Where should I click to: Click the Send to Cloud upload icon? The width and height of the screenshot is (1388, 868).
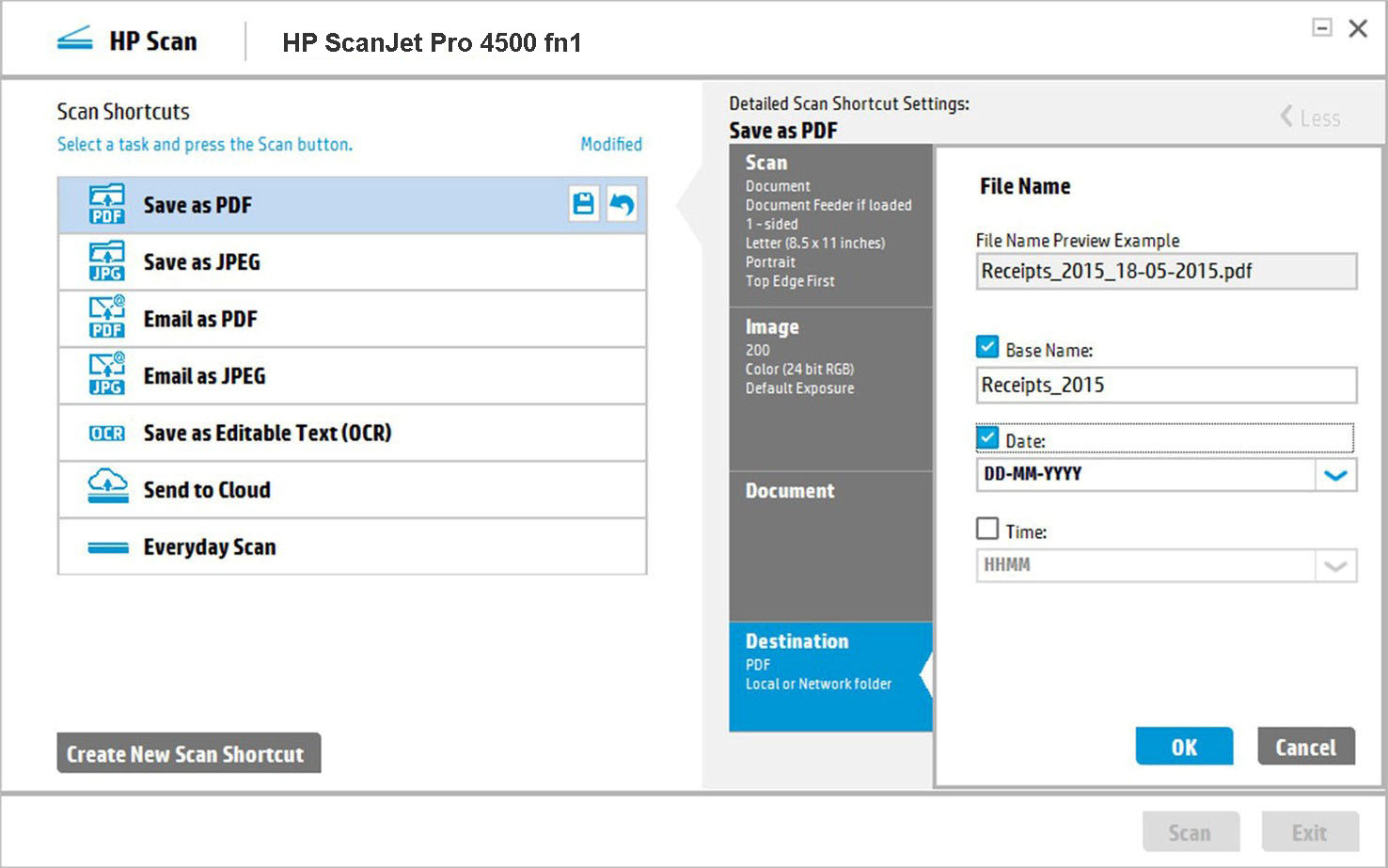click(x=107, y=486)
